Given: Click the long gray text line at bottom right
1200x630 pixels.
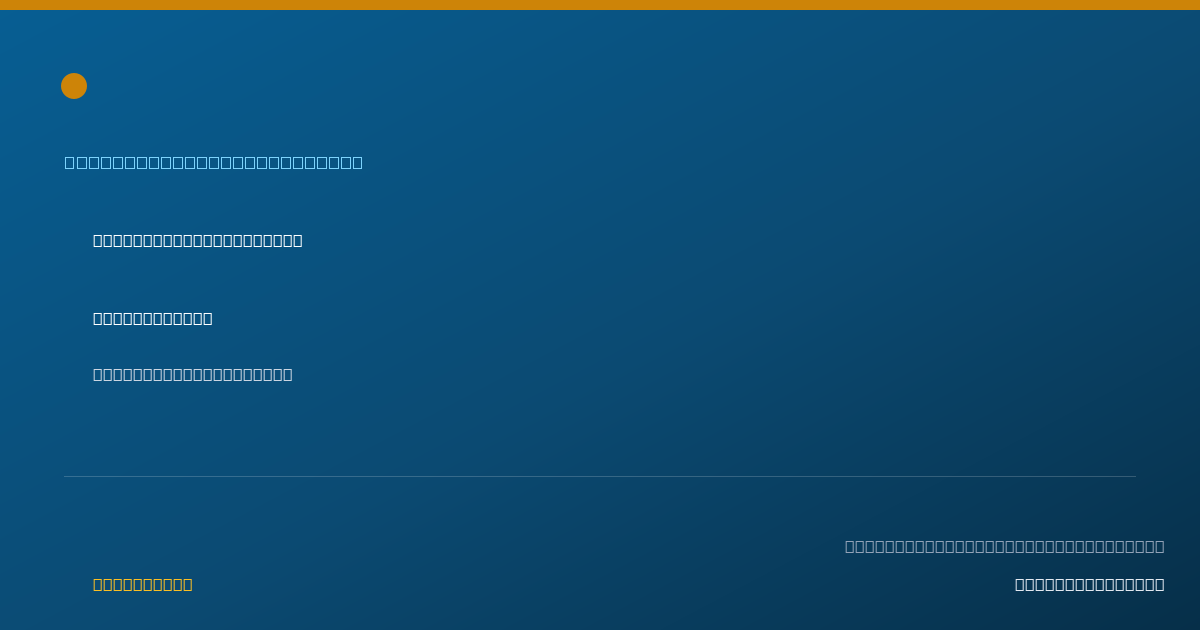Looking at the screenshot, I should (1005, 546).
